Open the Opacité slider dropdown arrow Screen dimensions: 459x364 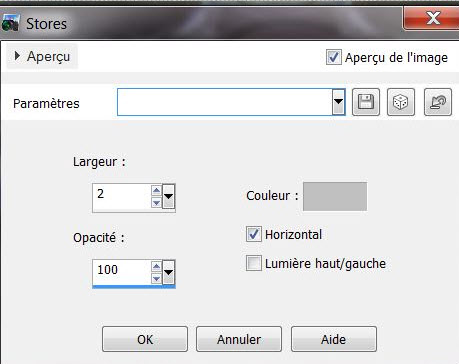pyautogui.click(x=168, y=272)
